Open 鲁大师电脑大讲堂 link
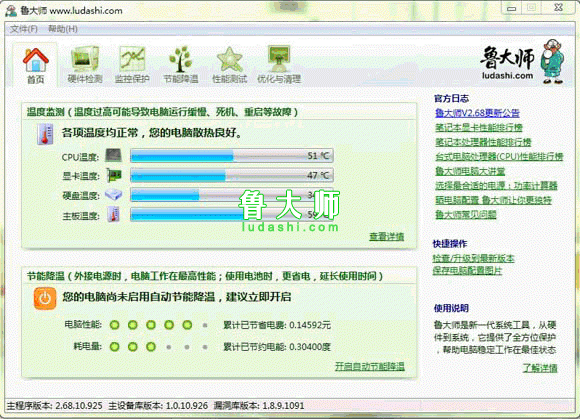Image resolution: width=580 pixels, height=419 pixels. 470,171
